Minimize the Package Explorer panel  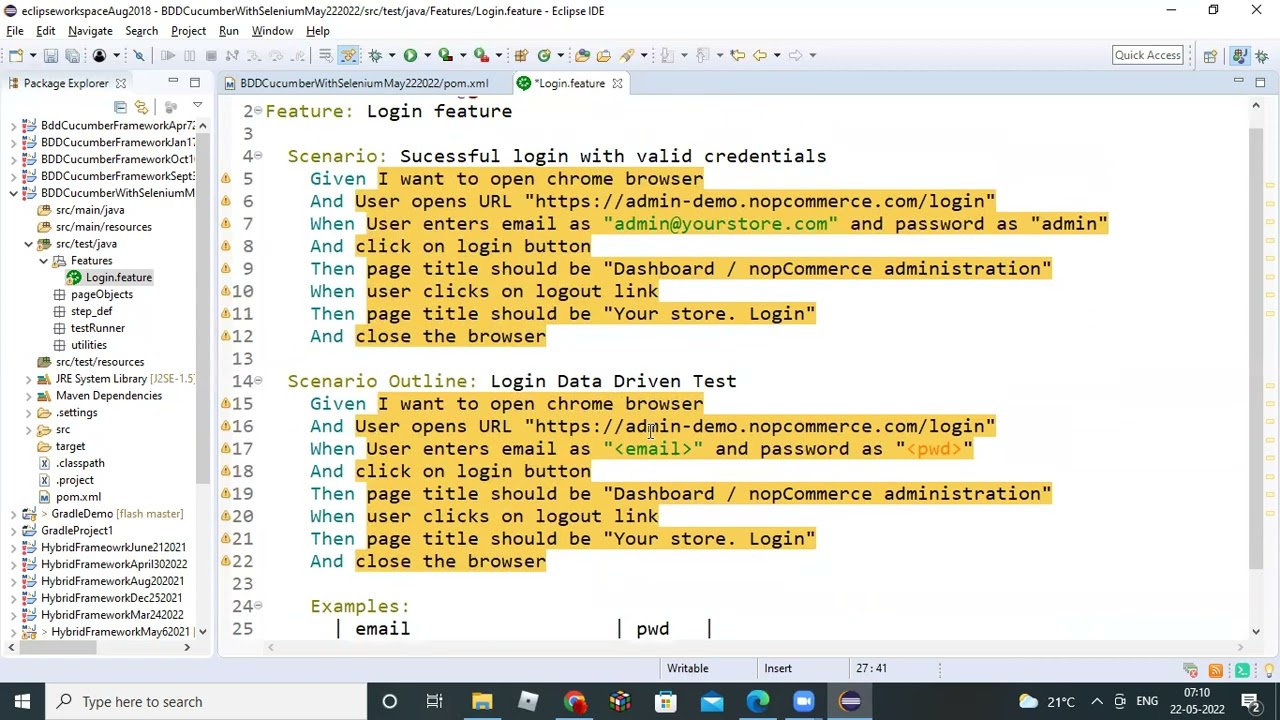(173, 82)
